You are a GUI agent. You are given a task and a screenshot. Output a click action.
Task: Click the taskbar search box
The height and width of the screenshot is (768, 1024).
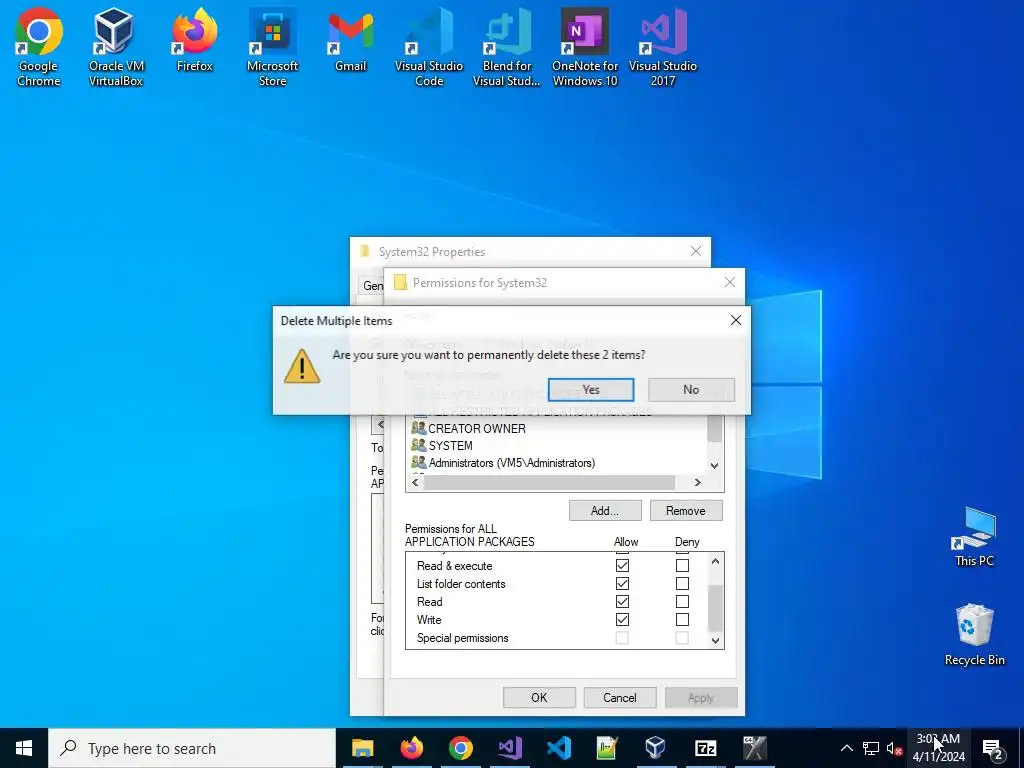[x=192, y=748]
